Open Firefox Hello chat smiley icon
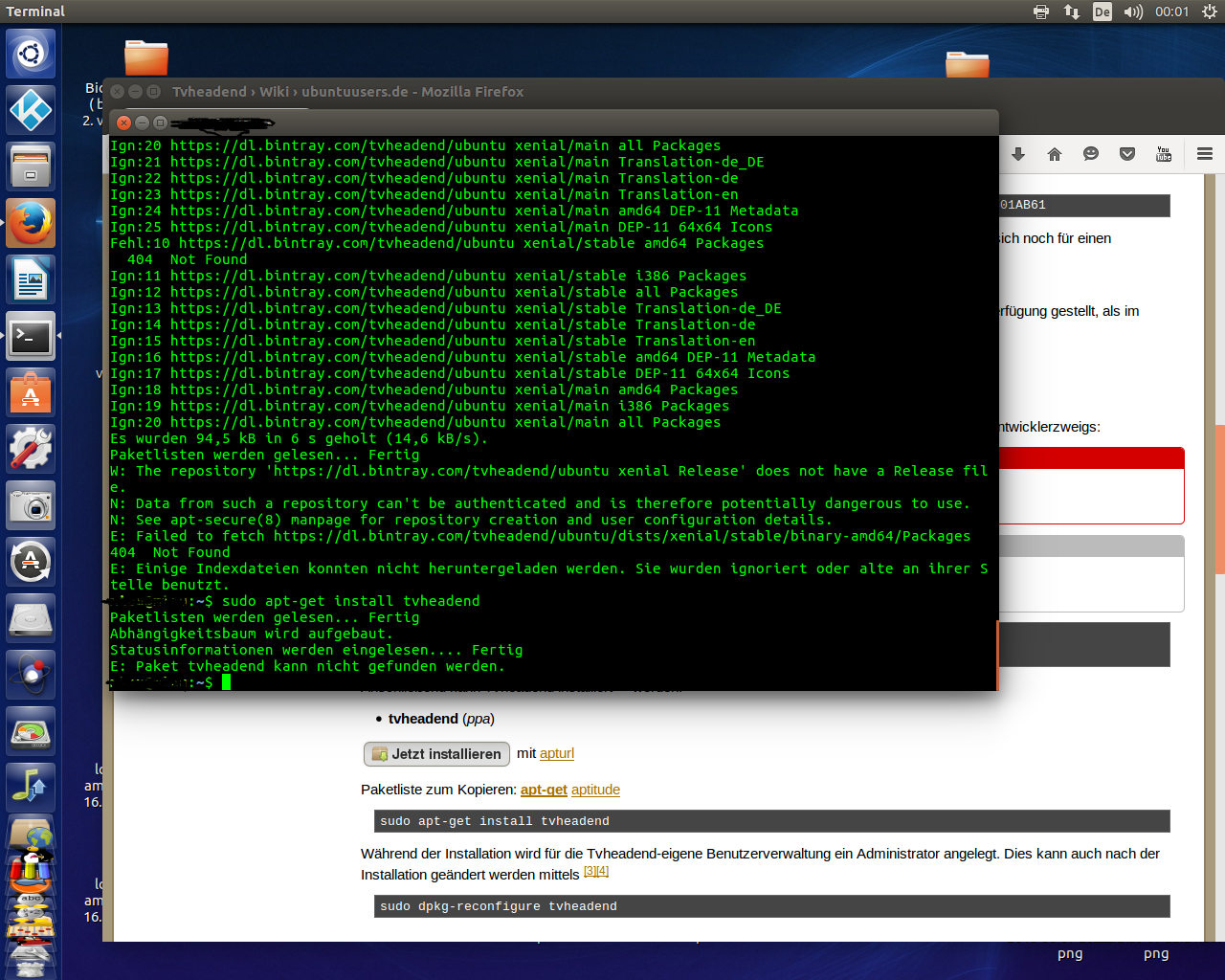Image resolution: width=1225 pixels, height=980 pixels. coord(1091,154)
